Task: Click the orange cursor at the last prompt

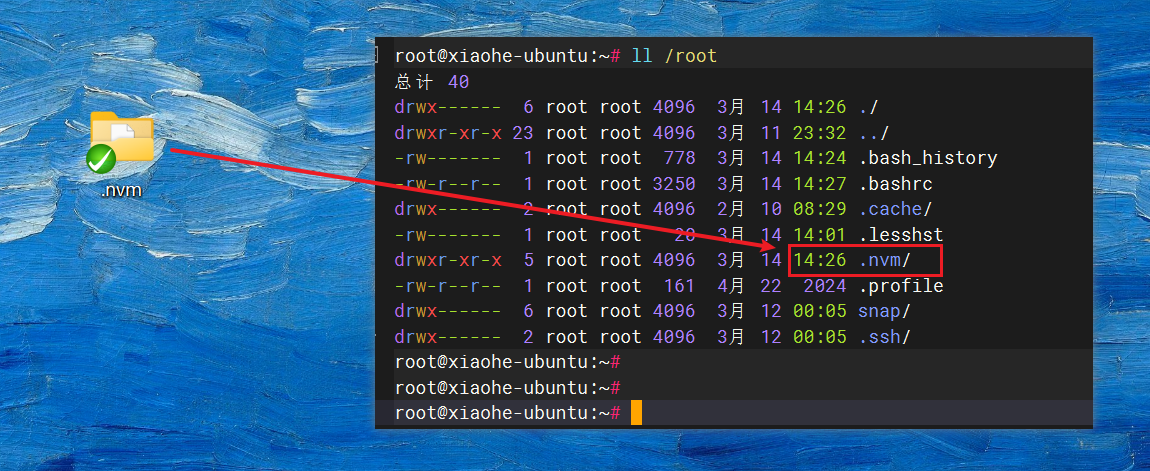Action: 636,413
